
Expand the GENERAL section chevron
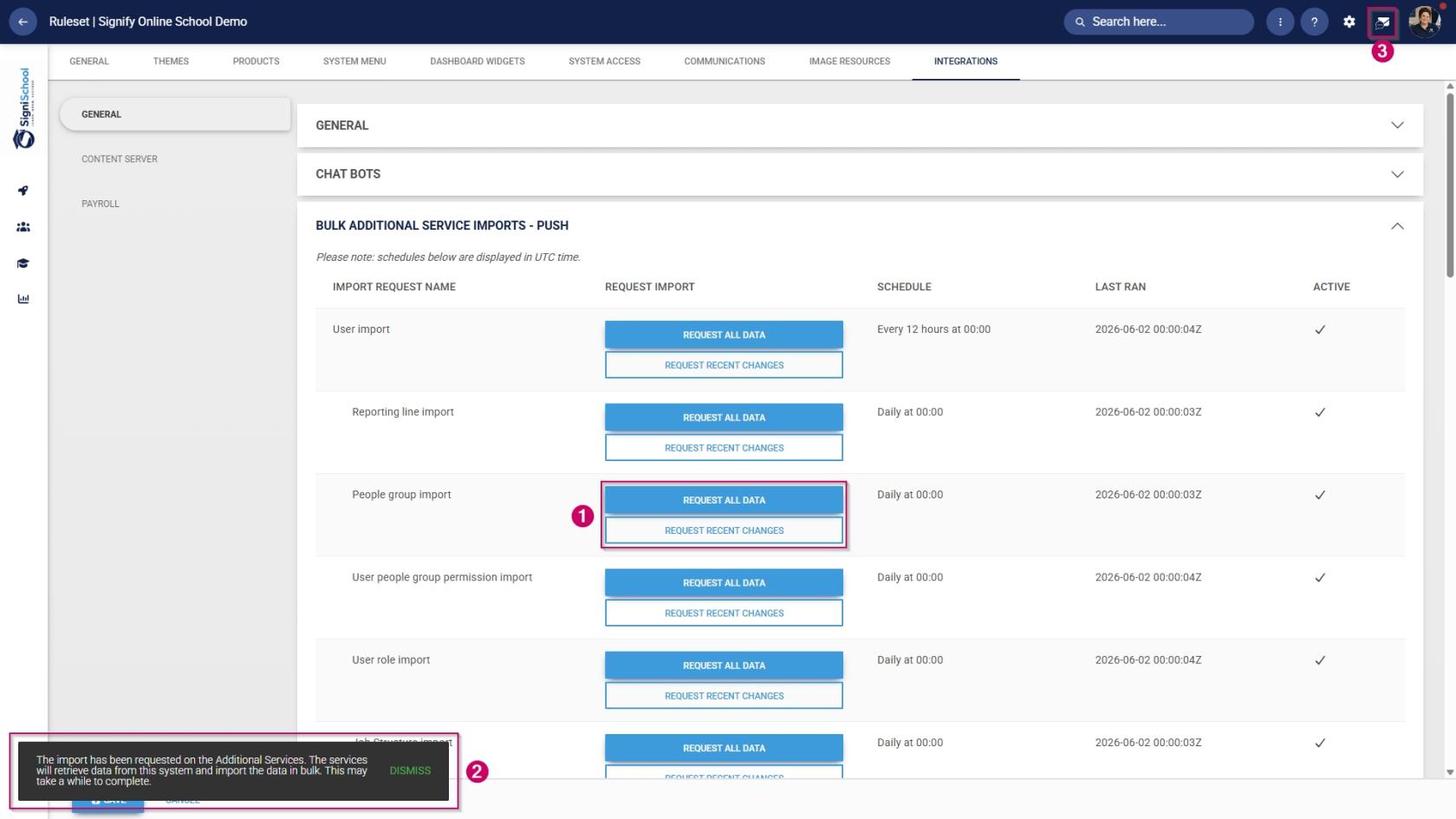pos(1397,125)
